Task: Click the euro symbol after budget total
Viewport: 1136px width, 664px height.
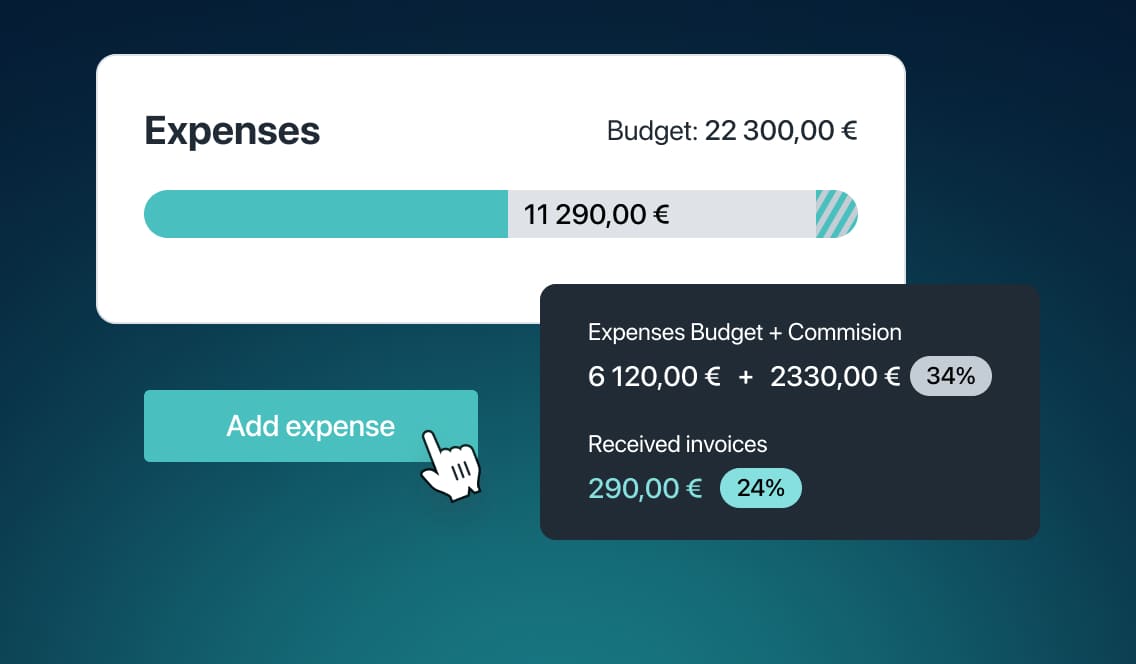Action: point(849,131)
